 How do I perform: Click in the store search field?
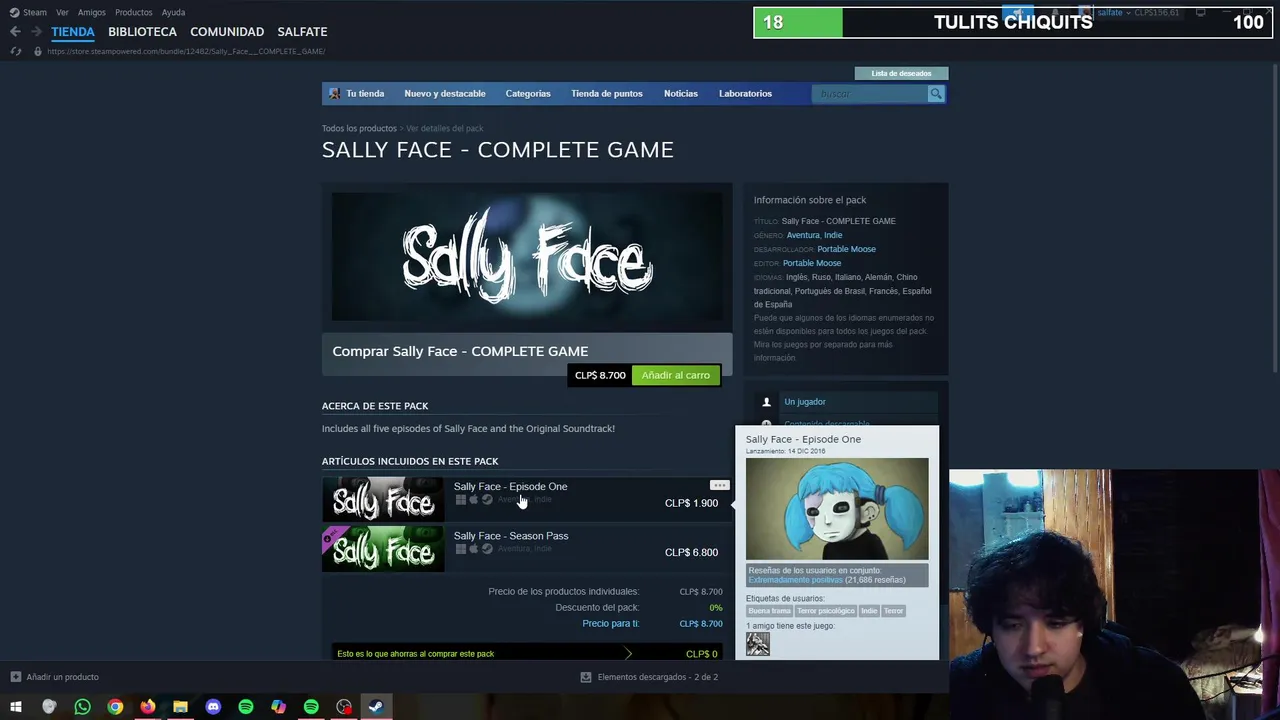pos(870,94)
